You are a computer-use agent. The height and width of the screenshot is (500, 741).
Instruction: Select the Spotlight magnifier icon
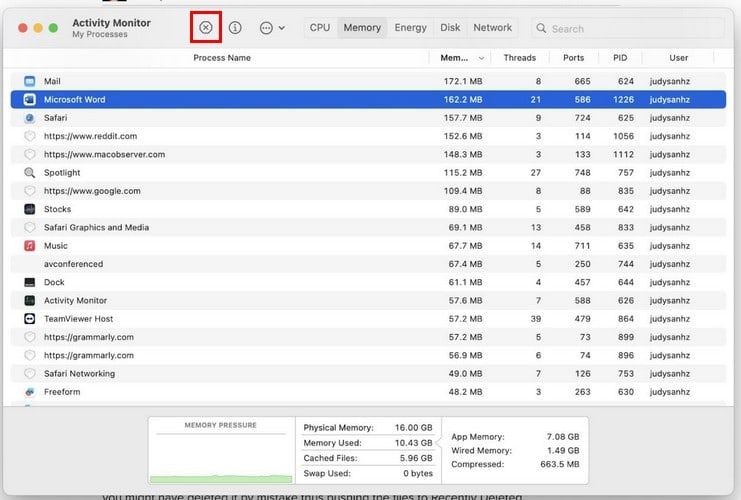[30, 173]
